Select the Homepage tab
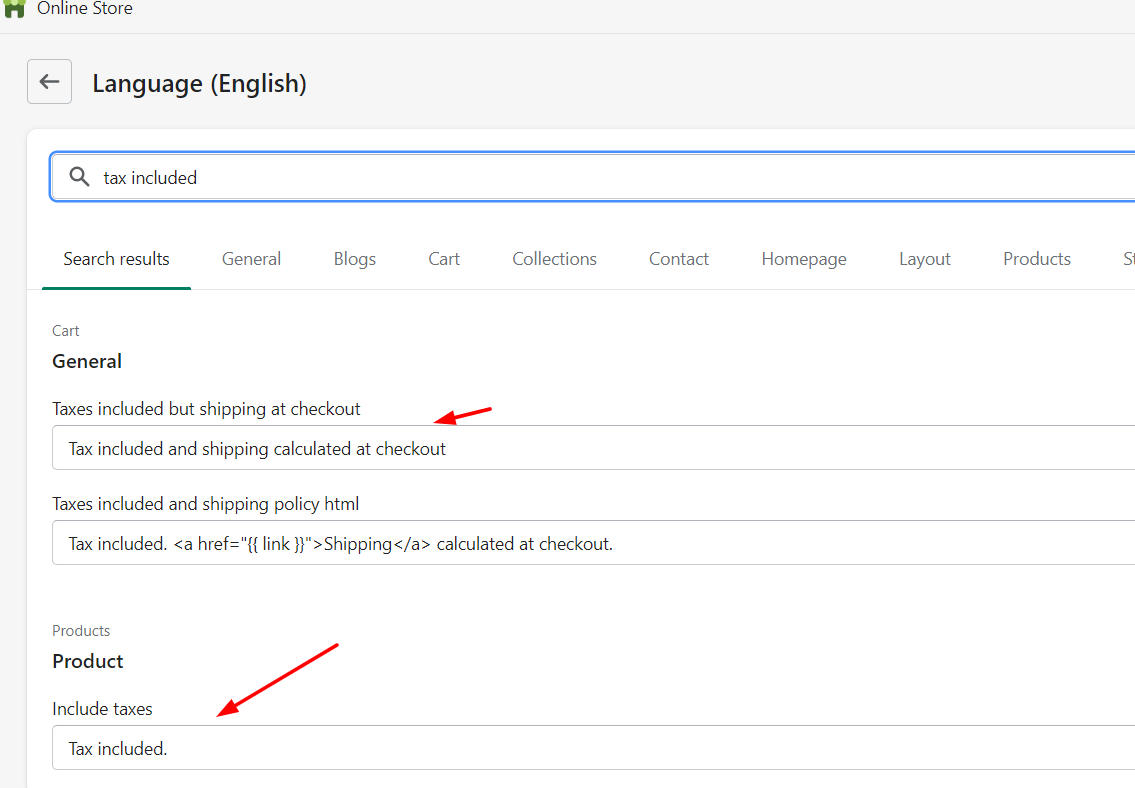1135x788 pixels. [x=803, y=259]
